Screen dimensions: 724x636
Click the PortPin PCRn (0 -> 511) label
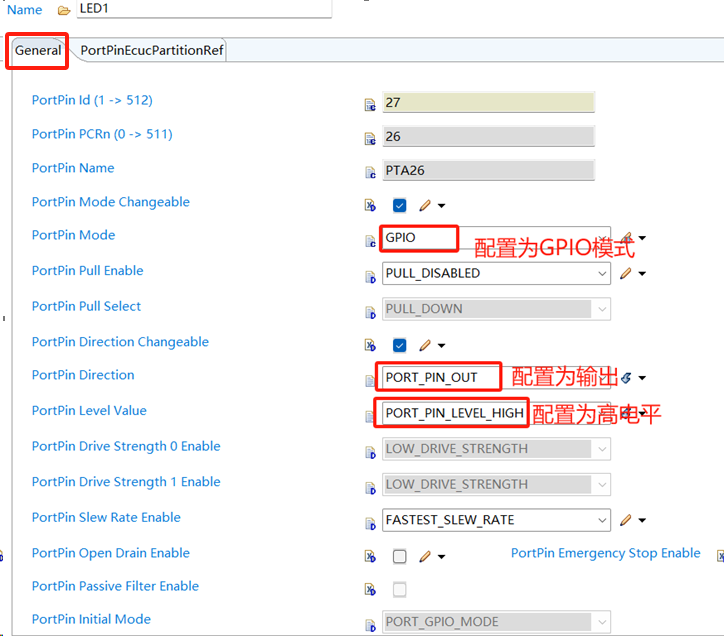tap(102, 134)
